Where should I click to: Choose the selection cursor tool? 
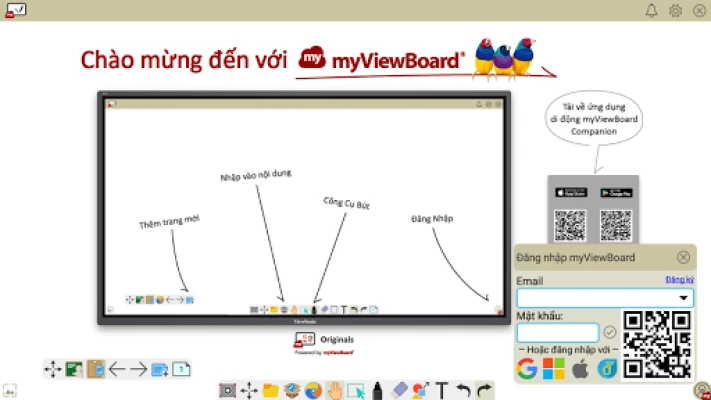click(x=356, y=390)
